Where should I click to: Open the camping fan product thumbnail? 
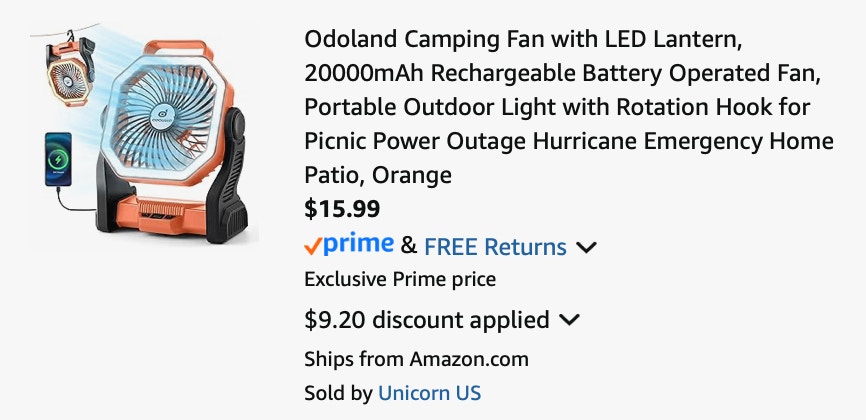click(x=144, y=134)
